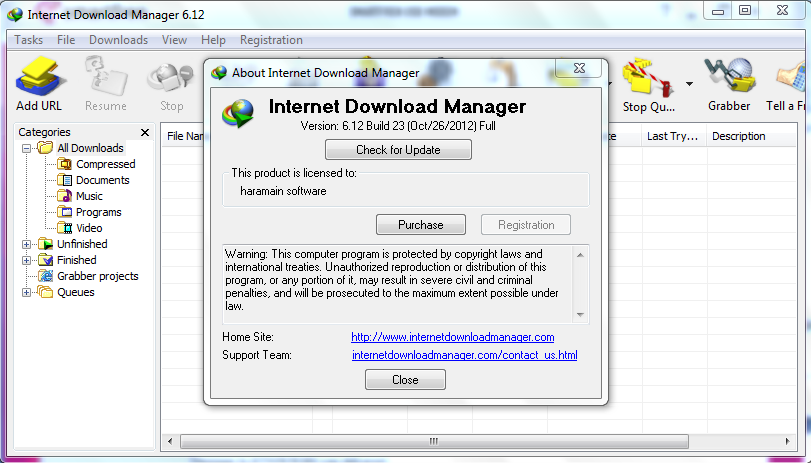Click 'haramain software' licensee text

283,191
